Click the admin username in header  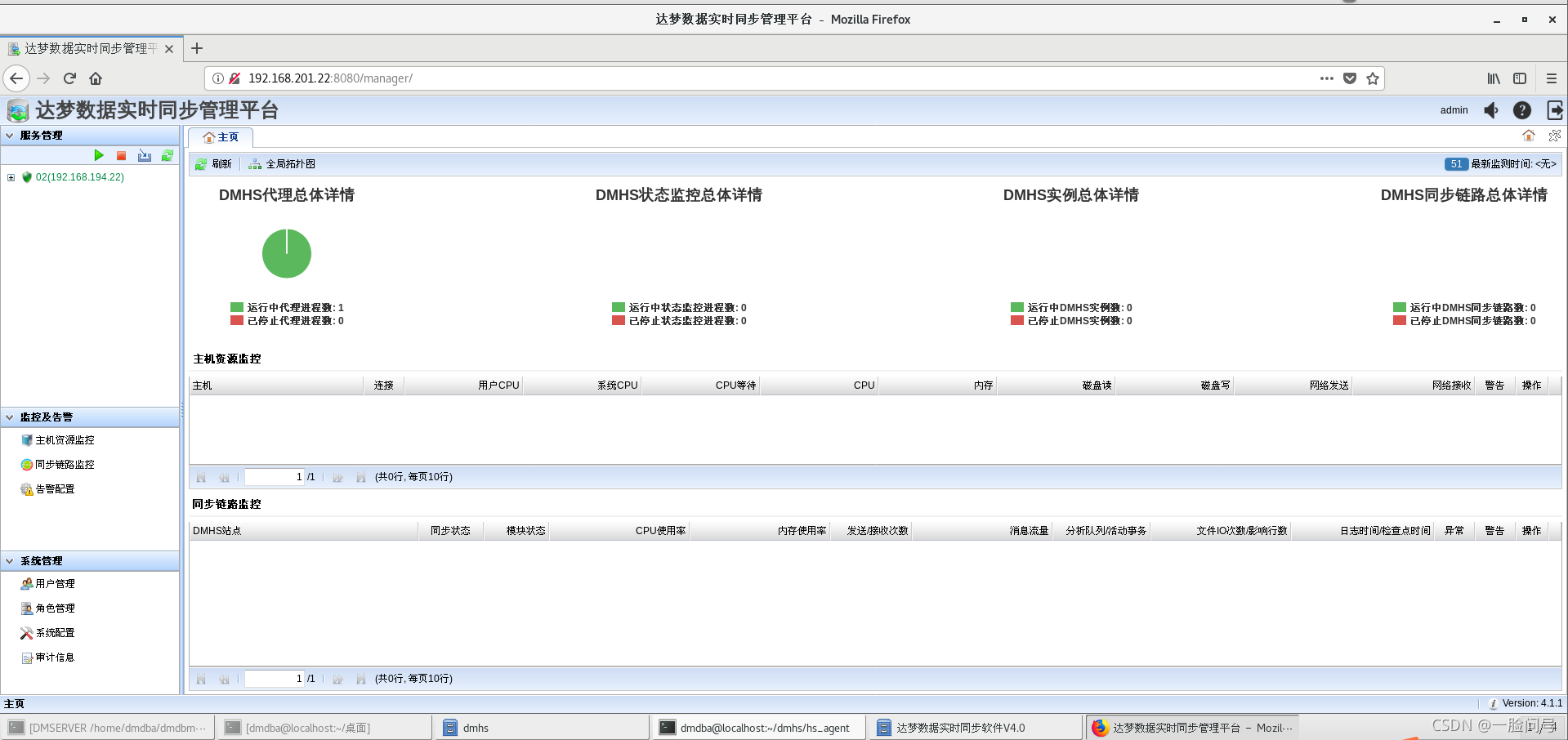(x=1454, y=110)
